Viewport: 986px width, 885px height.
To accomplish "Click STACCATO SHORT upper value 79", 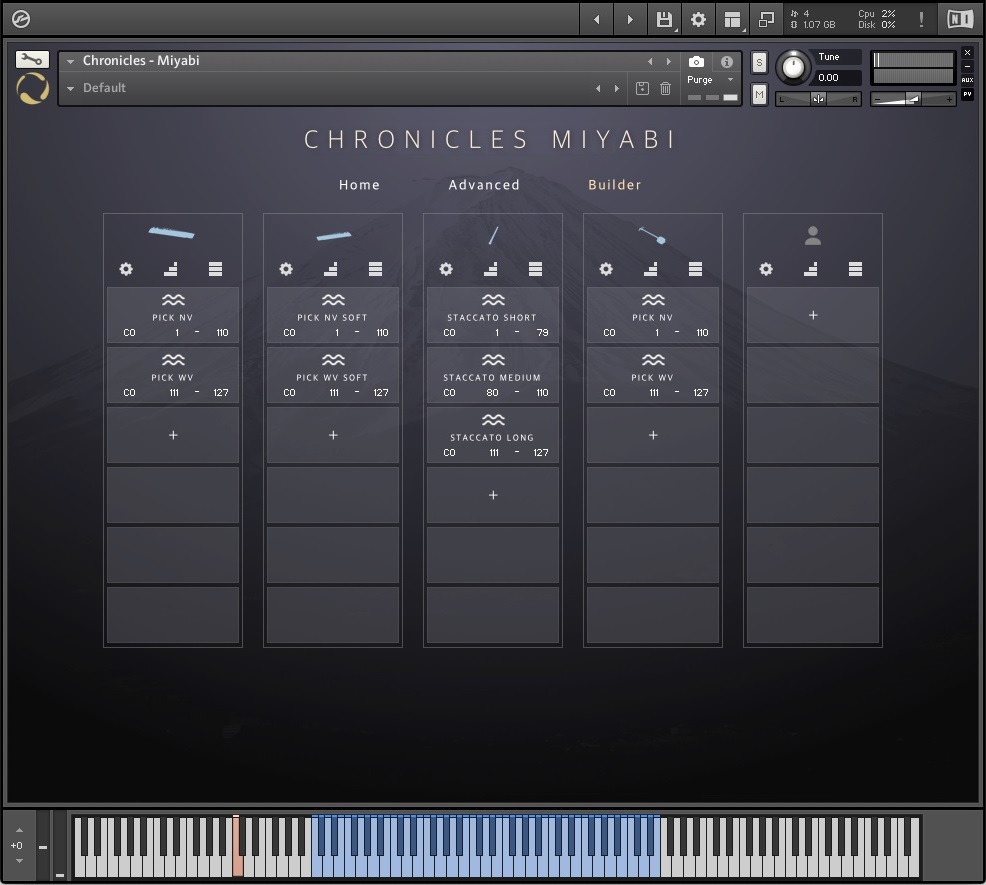I will [543, 333].
